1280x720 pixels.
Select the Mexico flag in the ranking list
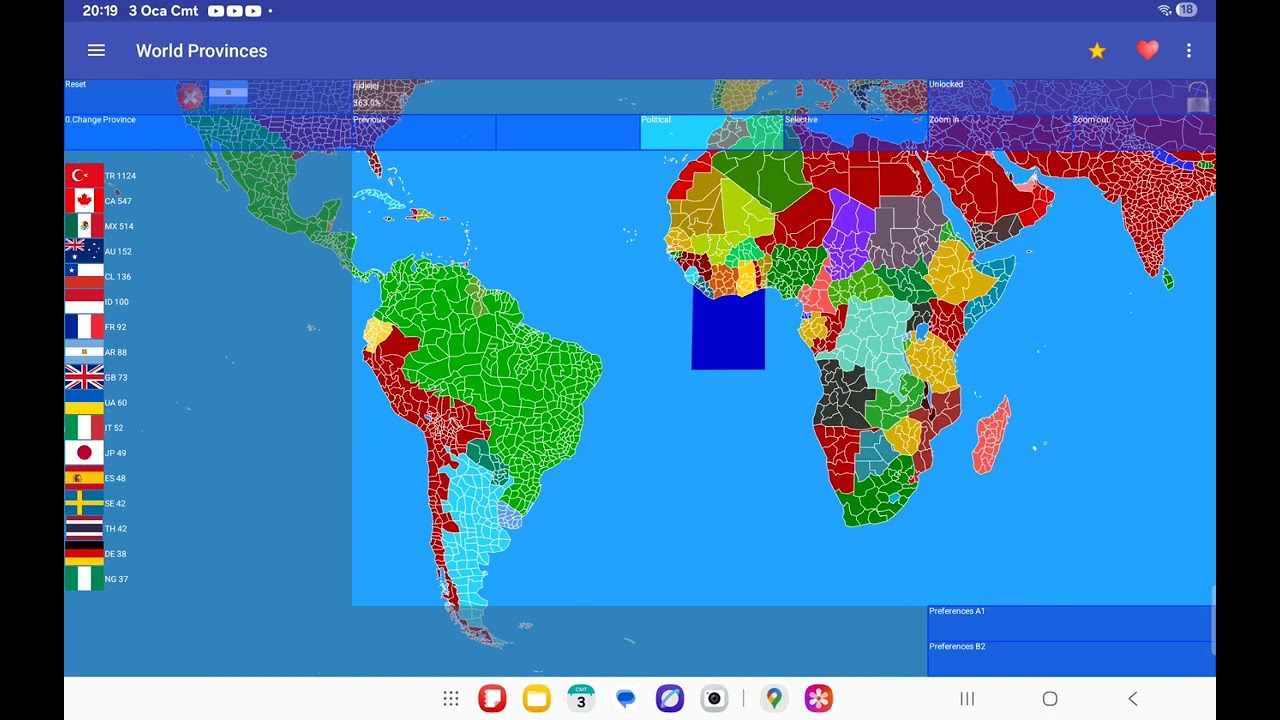84,226
